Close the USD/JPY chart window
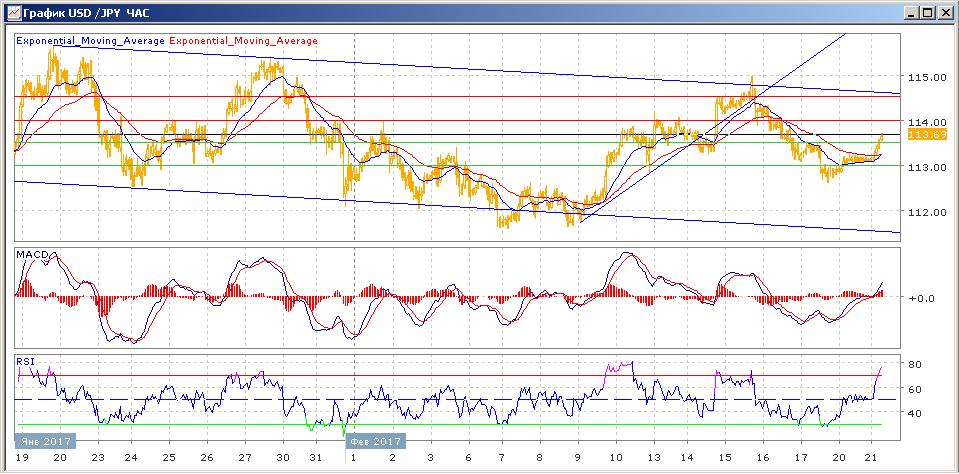The width and height of the screenshot is (959, 474). click(x=943, y=12)
